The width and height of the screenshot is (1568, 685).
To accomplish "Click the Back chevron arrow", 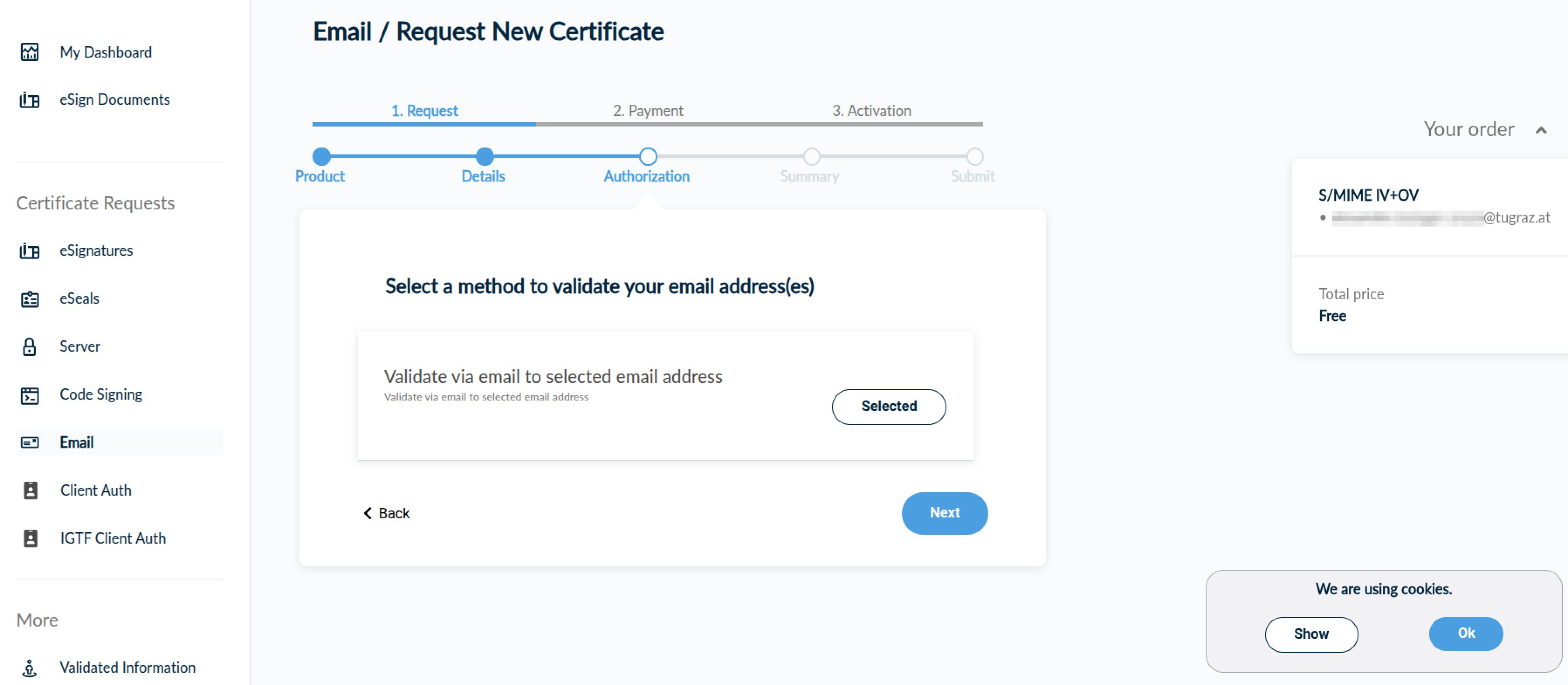I will pos(367,513).
